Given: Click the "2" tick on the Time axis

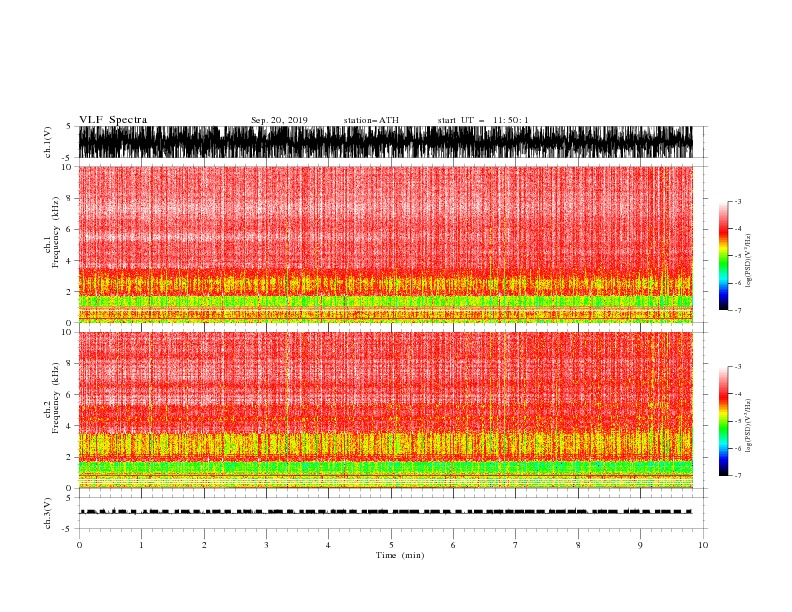Looking at the screenshot, I should click(x=204, y=545).
